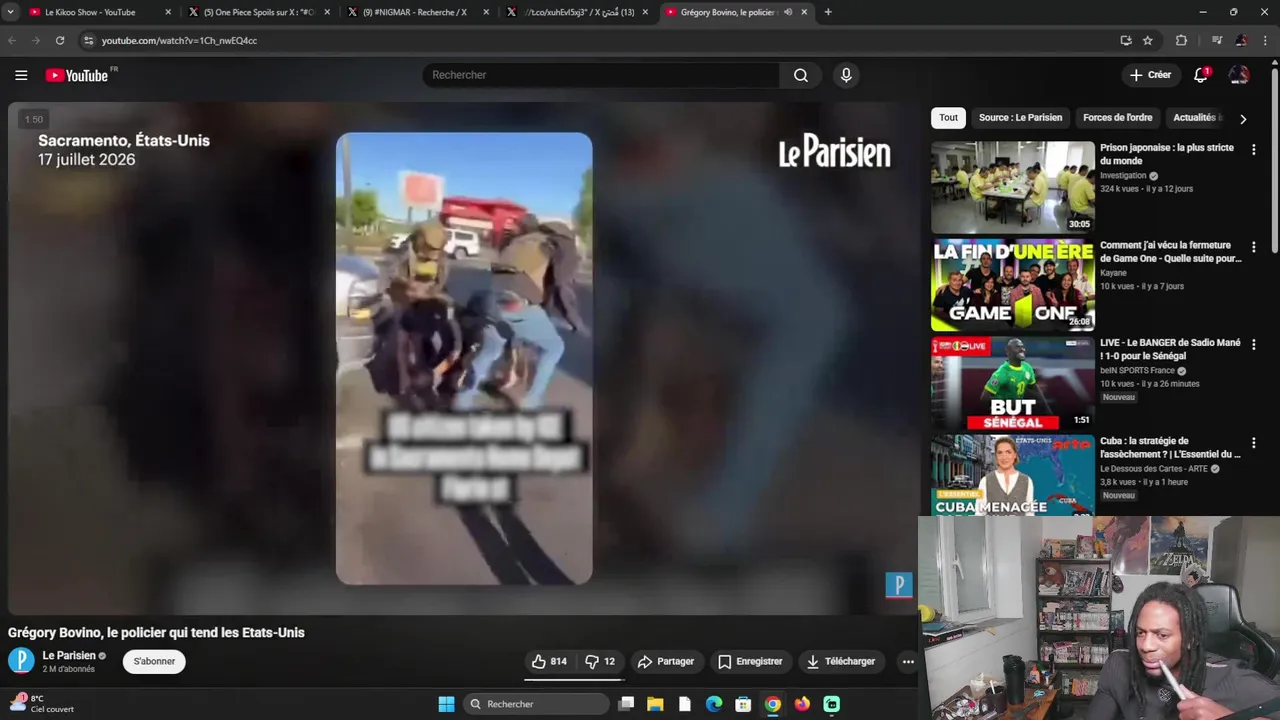Mute the Grégory Bovino tab audio

tap(788, 12)
